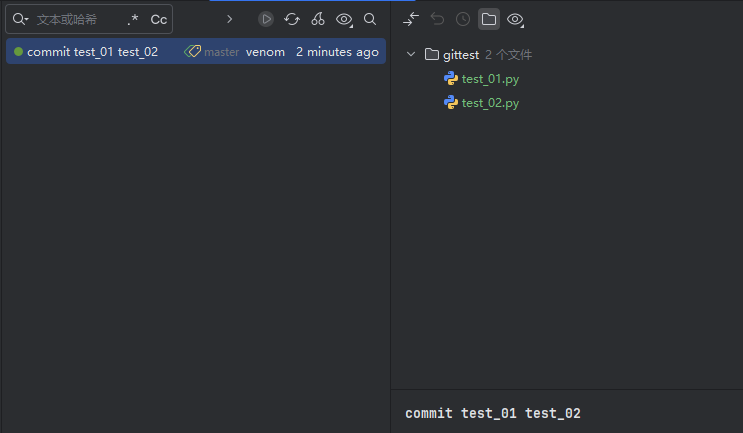743x433 pixels.
Task: Click the revert selected changes icon
Action: pyautogui.click(x=437, y=19)
